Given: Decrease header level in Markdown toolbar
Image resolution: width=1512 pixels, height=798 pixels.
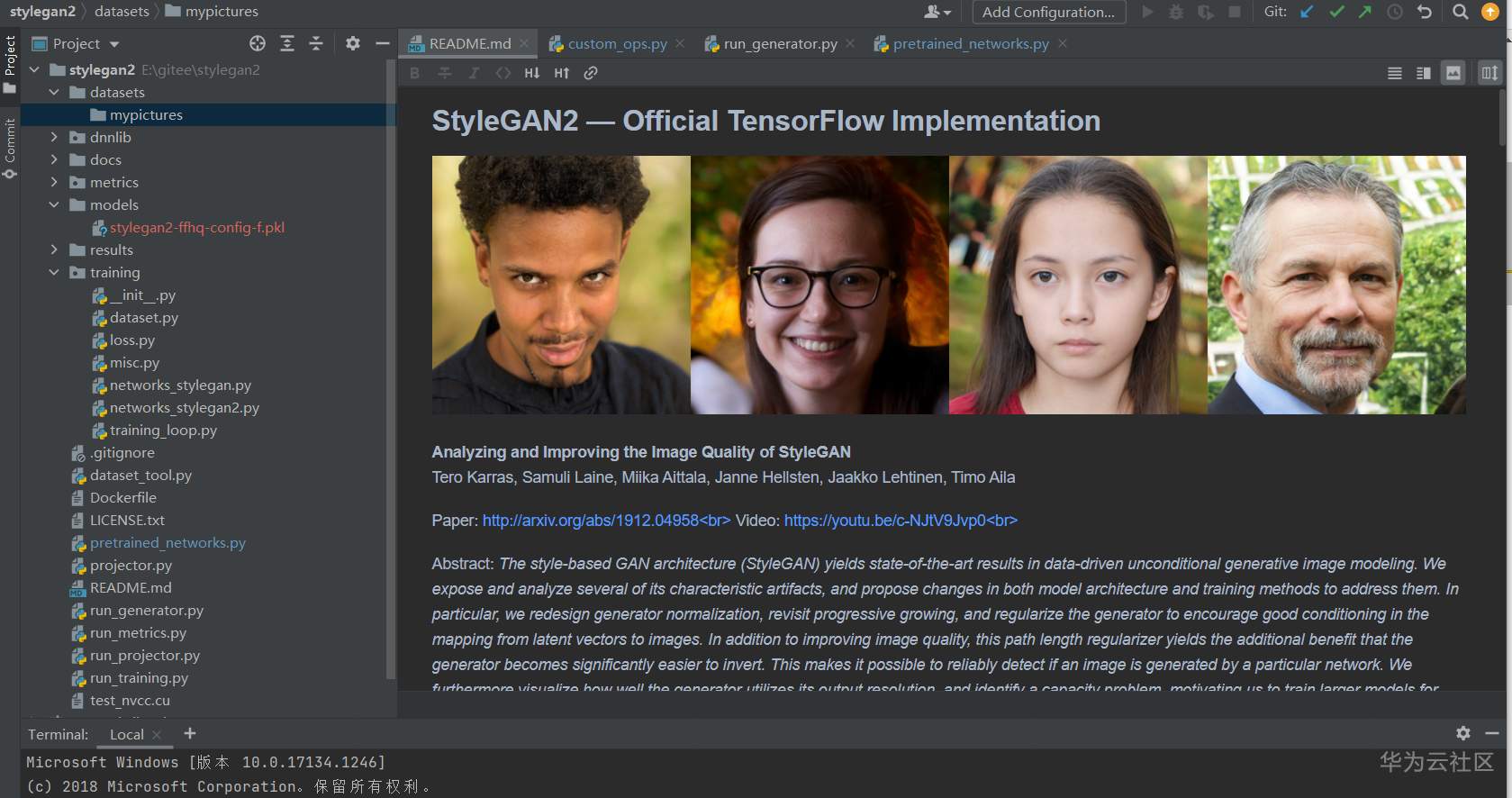Looking at the screenshot, I should tap(532, 73).
